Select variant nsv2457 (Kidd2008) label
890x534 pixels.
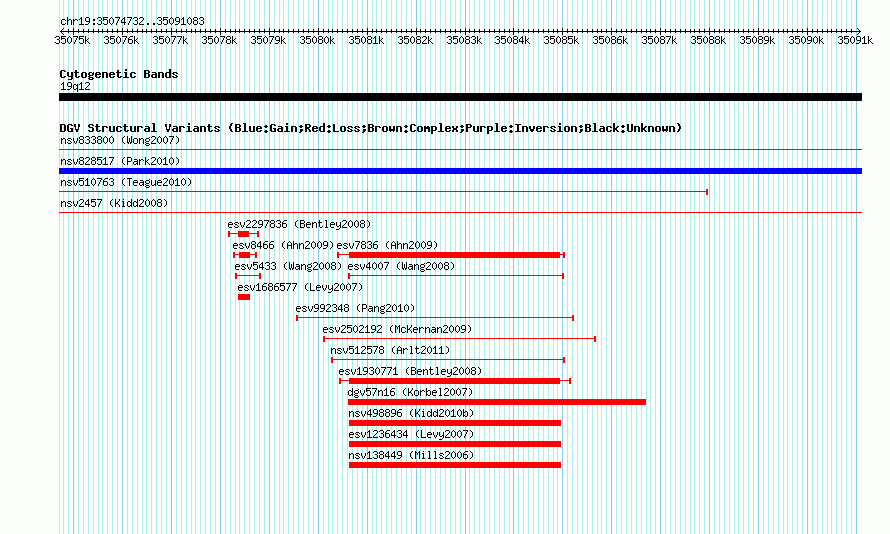tap(114, 203)
